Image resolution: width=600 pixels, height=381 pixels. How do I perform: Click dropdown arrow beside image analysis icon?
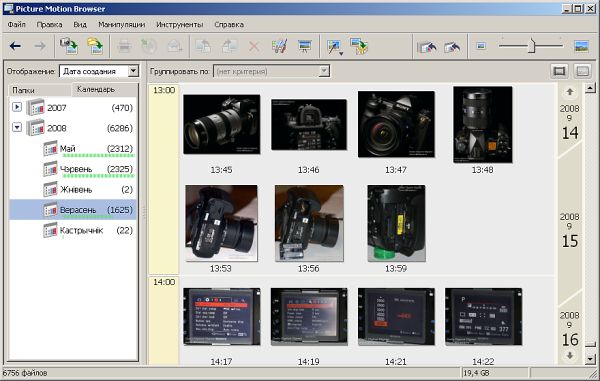(x=341, y=54)
